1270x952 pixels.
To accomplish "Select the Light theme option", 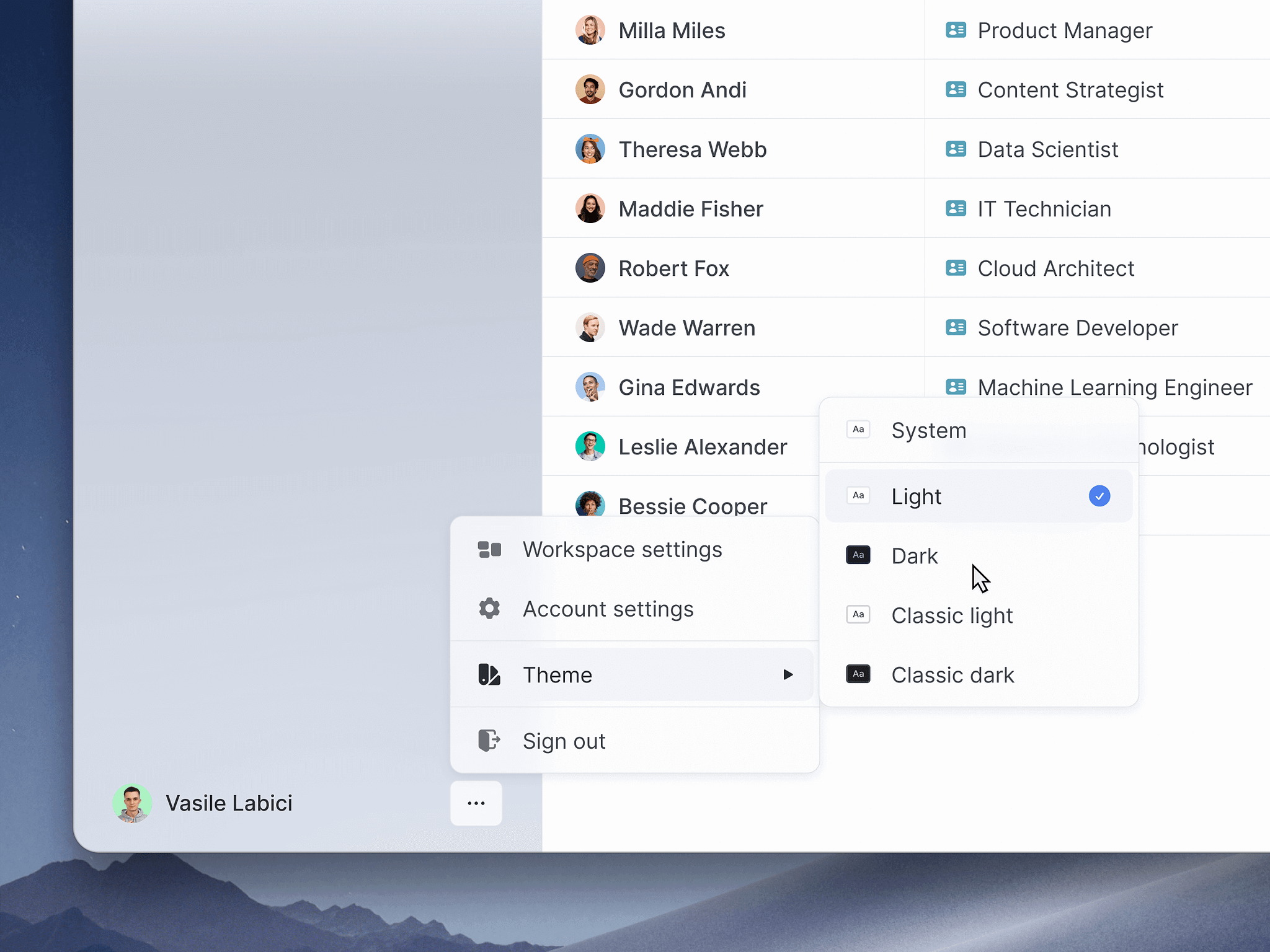I will (916, 496).
